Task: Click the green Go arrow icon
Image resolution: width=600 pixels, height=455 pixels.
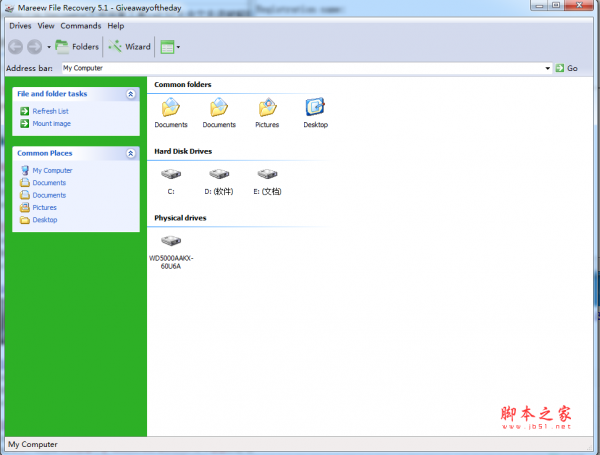Action: coord(560,68)
